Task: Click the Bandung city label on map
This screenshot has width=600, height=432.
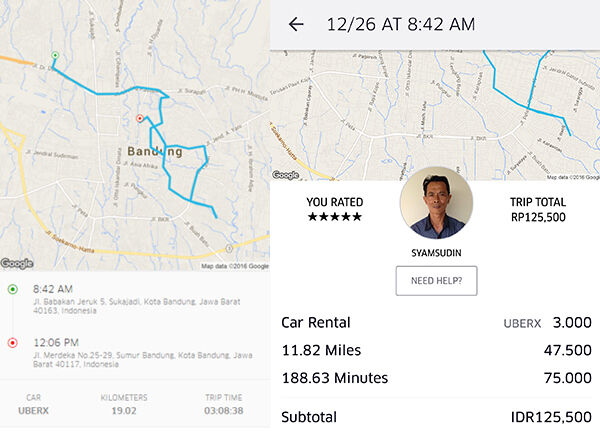Action: point(155,152)
